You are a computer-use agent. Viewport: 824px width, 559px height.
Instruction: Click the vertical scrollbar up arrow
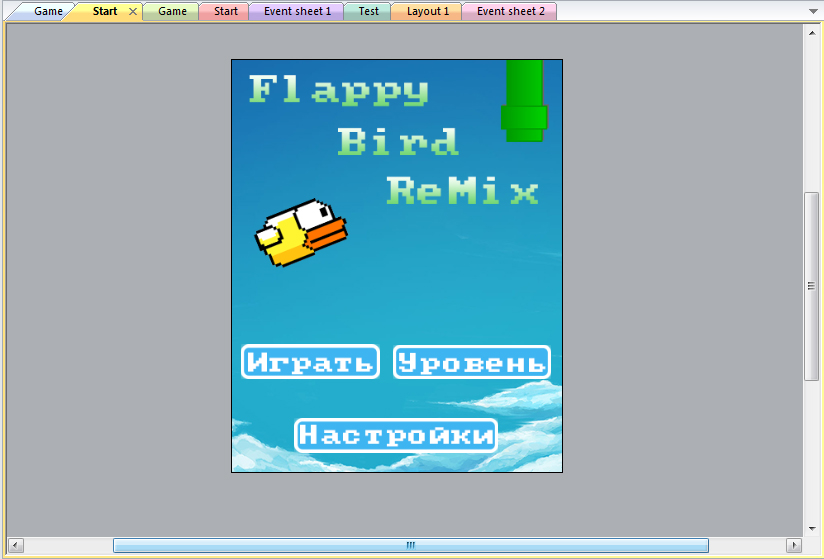812,33
